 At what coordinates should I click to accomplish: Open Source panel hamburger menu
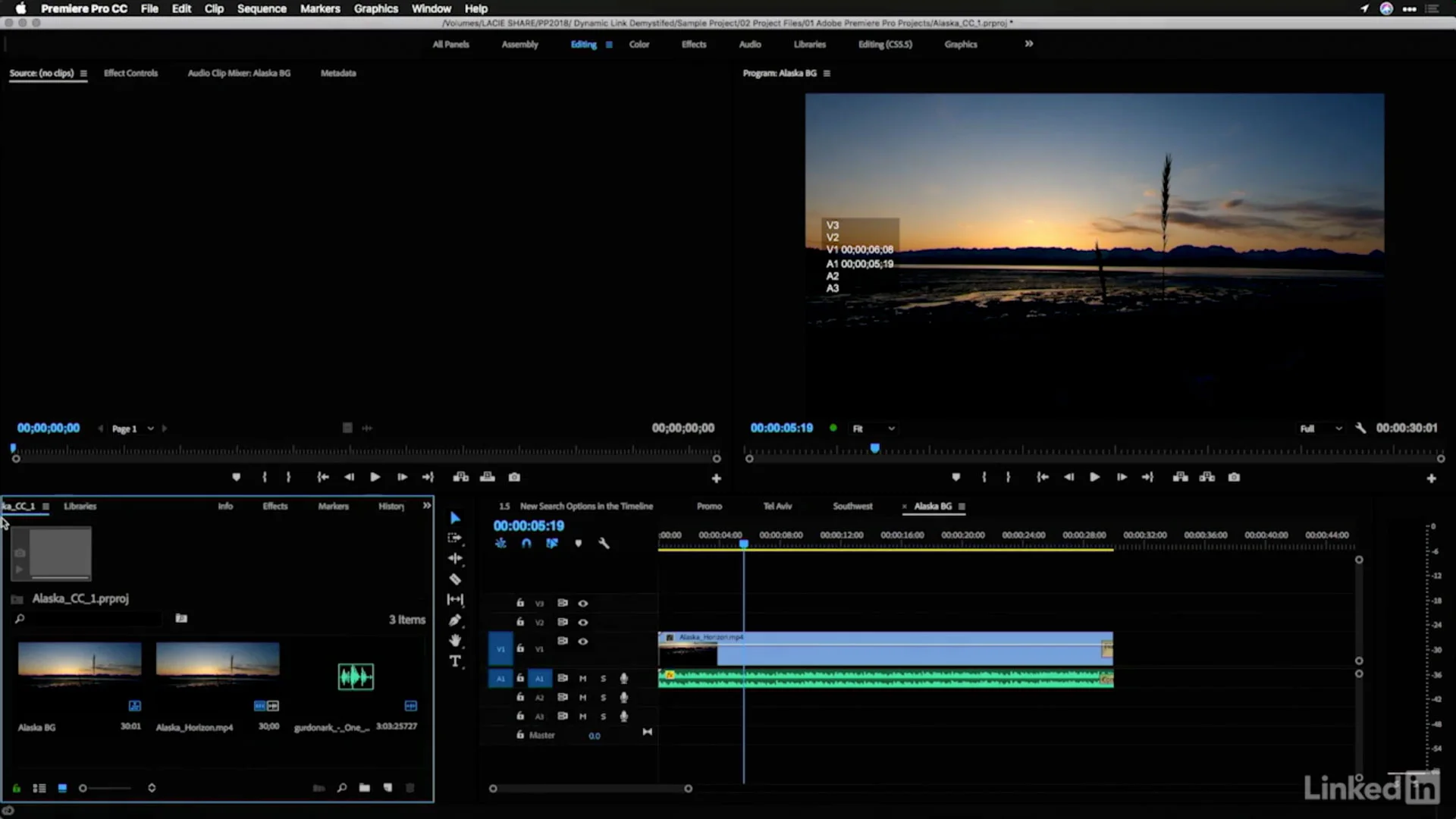click(x=83, y=74)
